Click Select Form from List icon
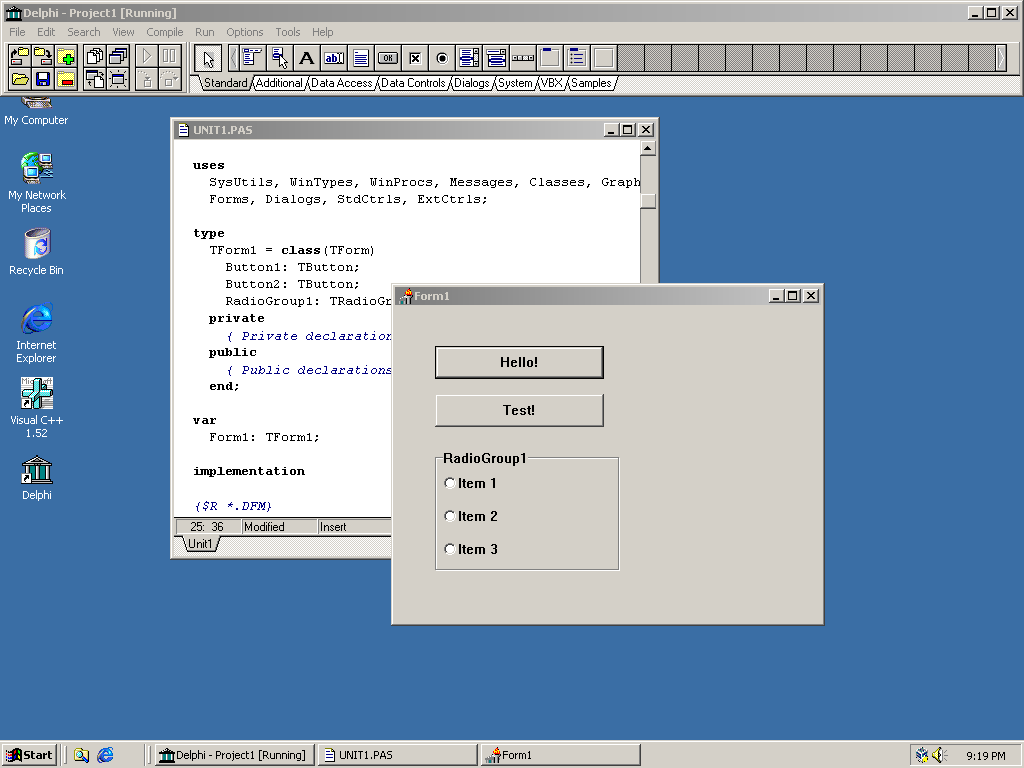Image resolution: width=1024 pixels, height=768 pixels. point(118,57)
